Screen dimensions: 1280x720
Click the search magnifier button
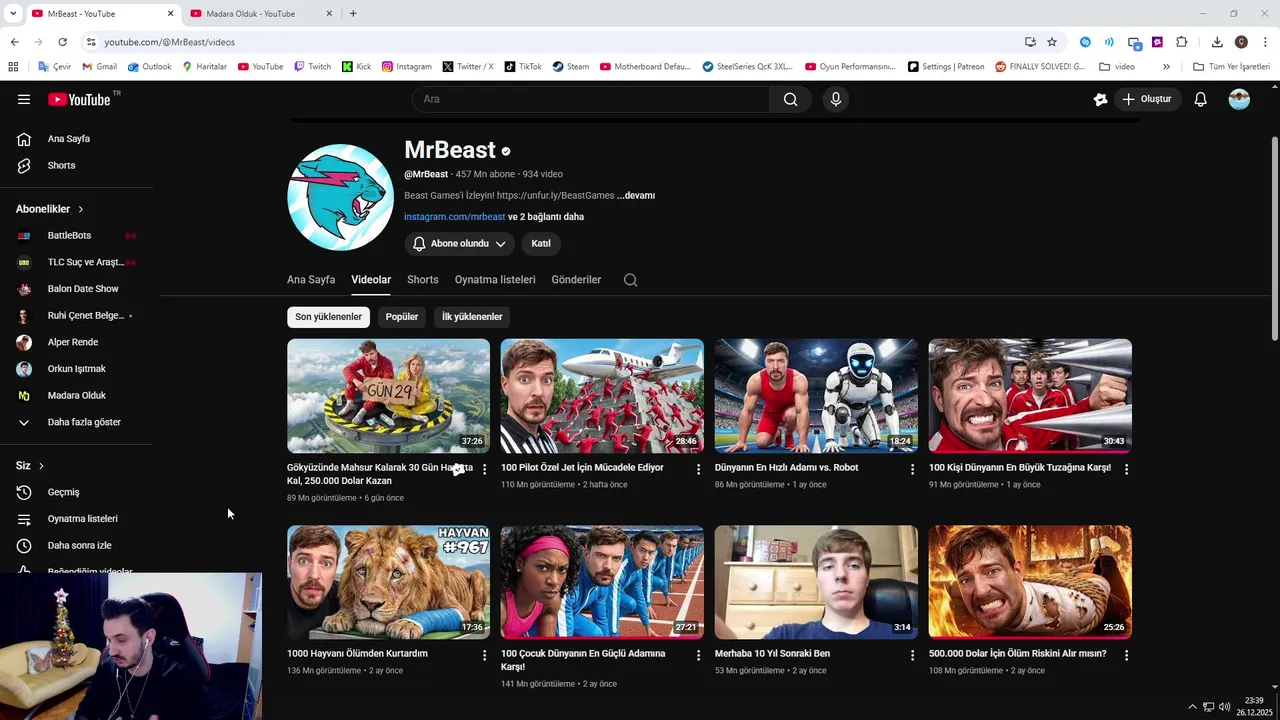(790, 99)
